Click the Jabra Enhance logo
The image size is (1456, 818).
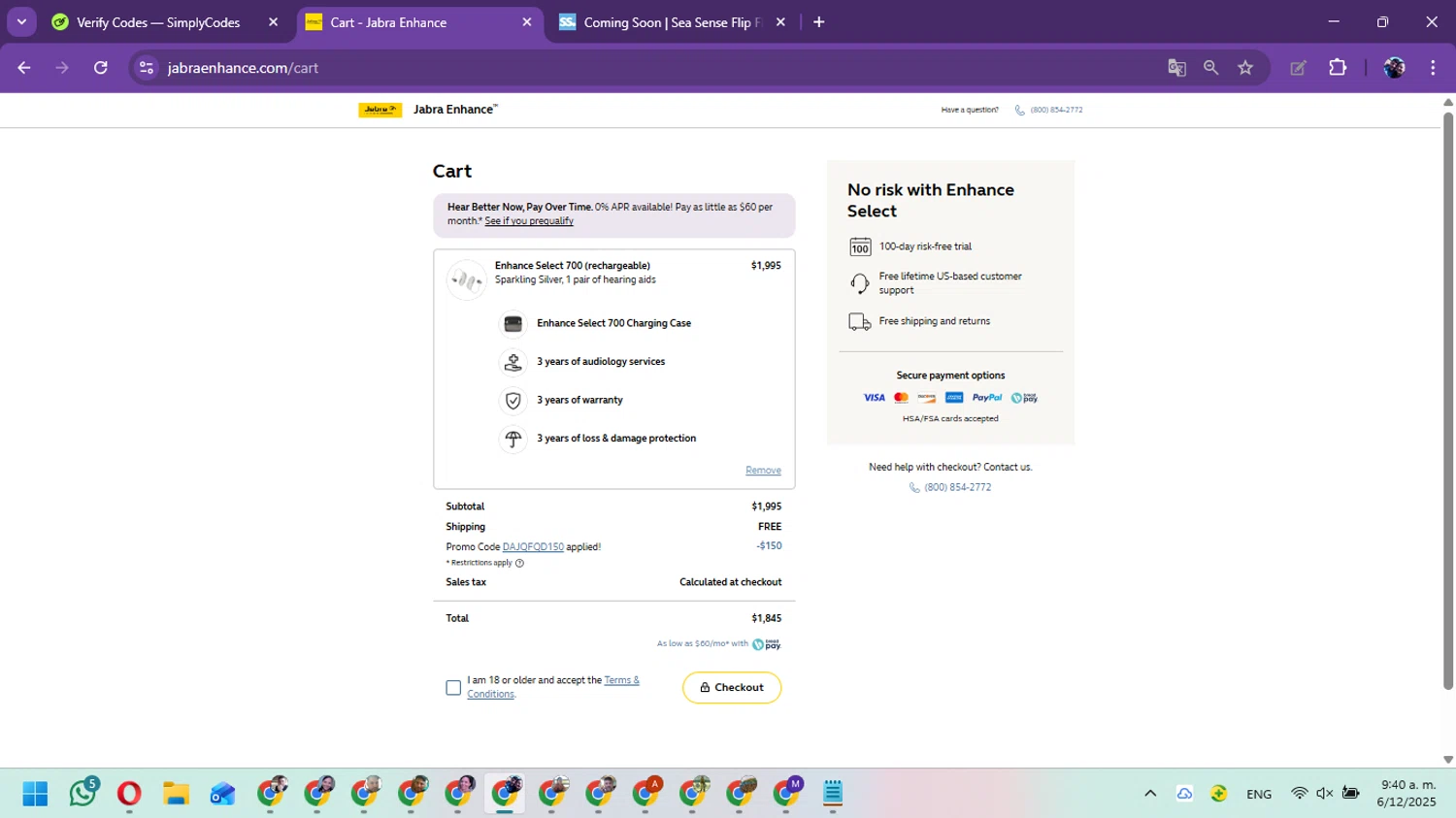tap(428, 110)
